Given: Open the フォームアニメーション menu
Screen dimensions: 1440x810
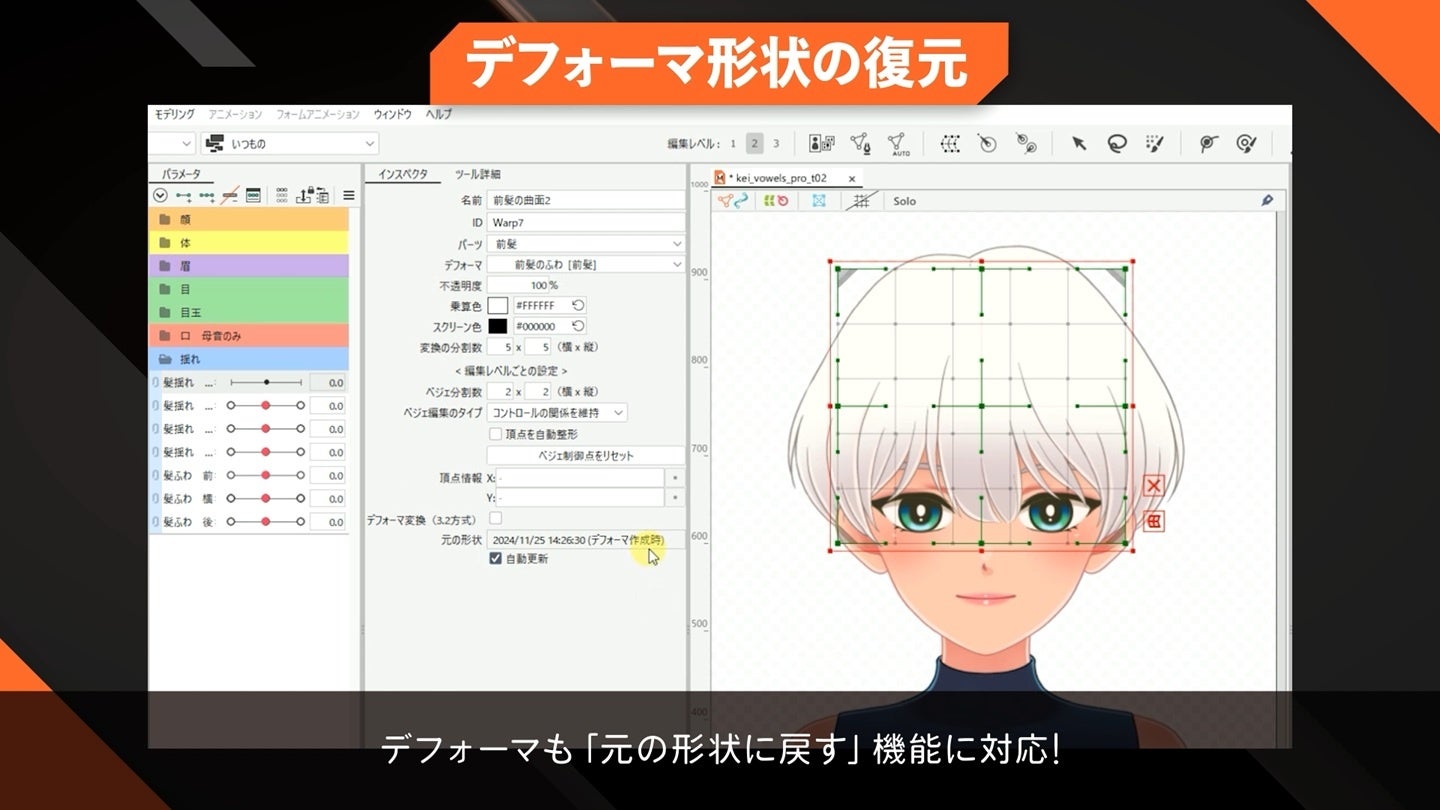Looking at the screenshot, I should [318, 114].
